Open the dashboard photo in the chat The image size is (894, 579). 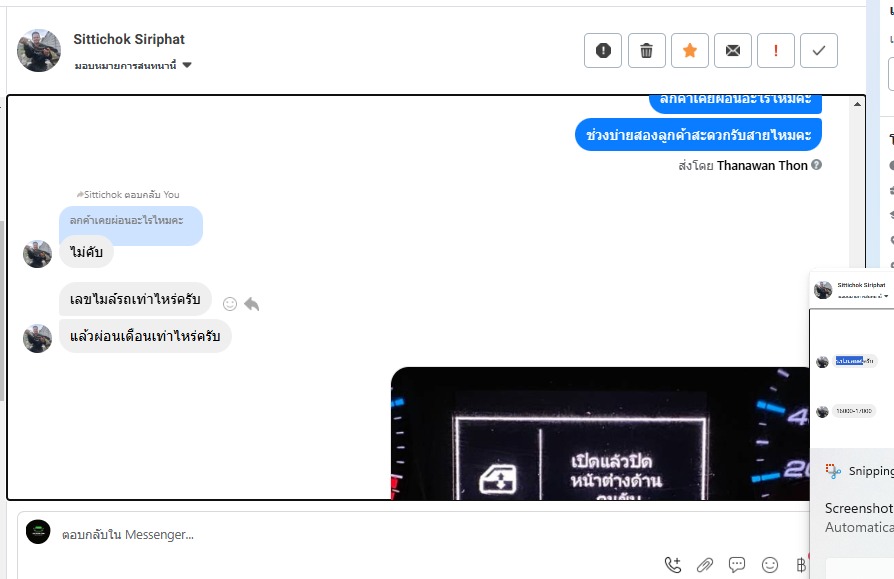pyautogui.click(x=600, y=434)
